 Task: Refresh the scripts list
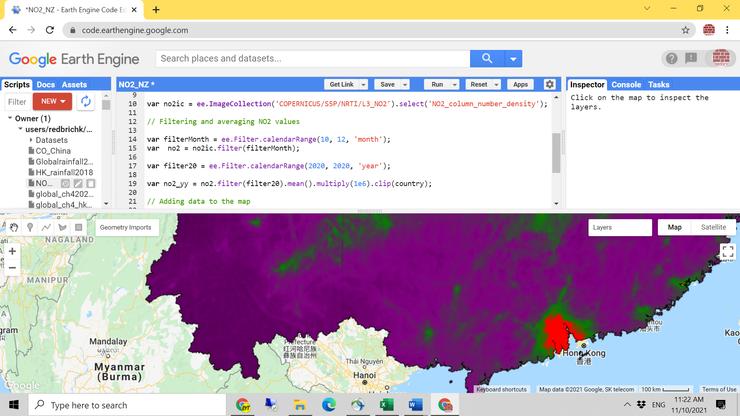coord(87,102)
